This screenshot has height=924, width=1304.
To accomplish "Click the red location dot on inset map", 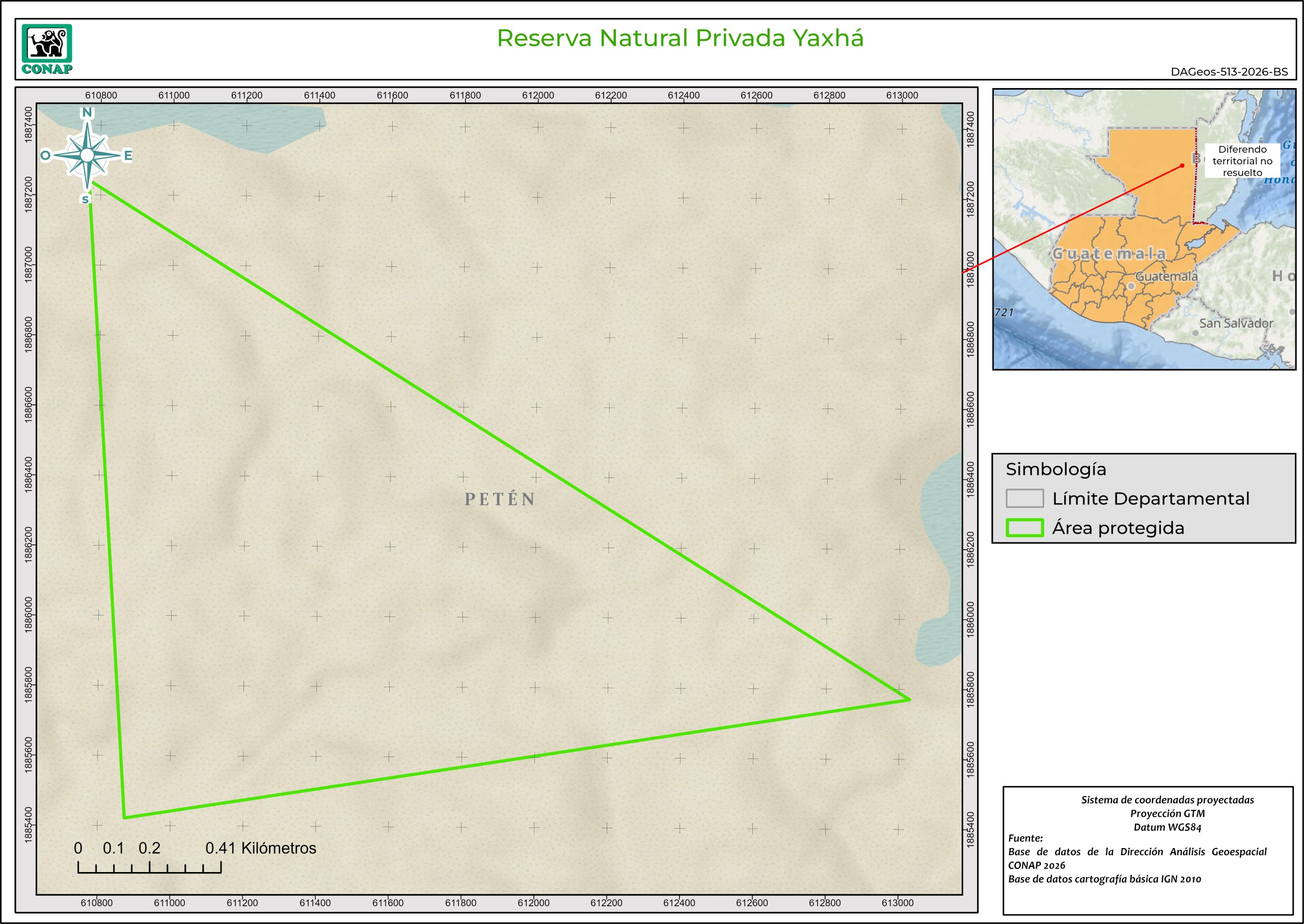I will tap(1182, 166).
